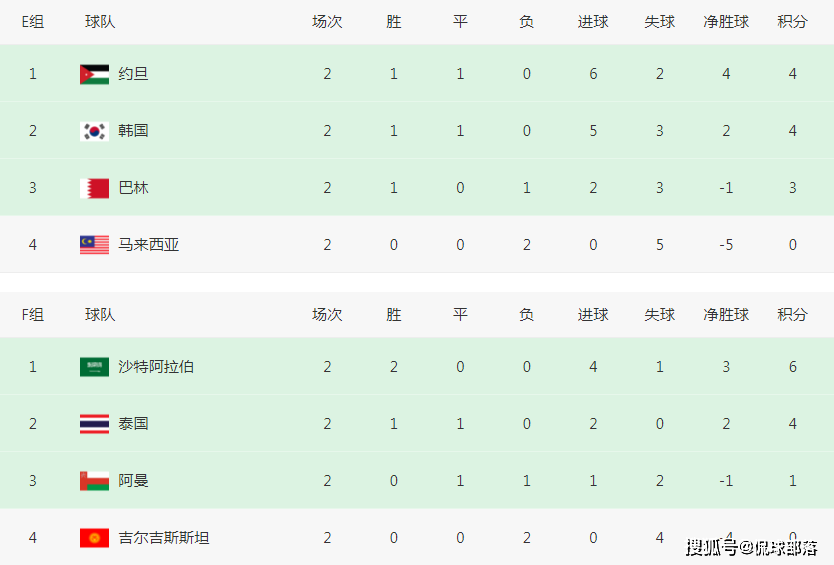Select team name 沙特阿拉伯
This screenshot has height=565, width=834.
point(156,367)
